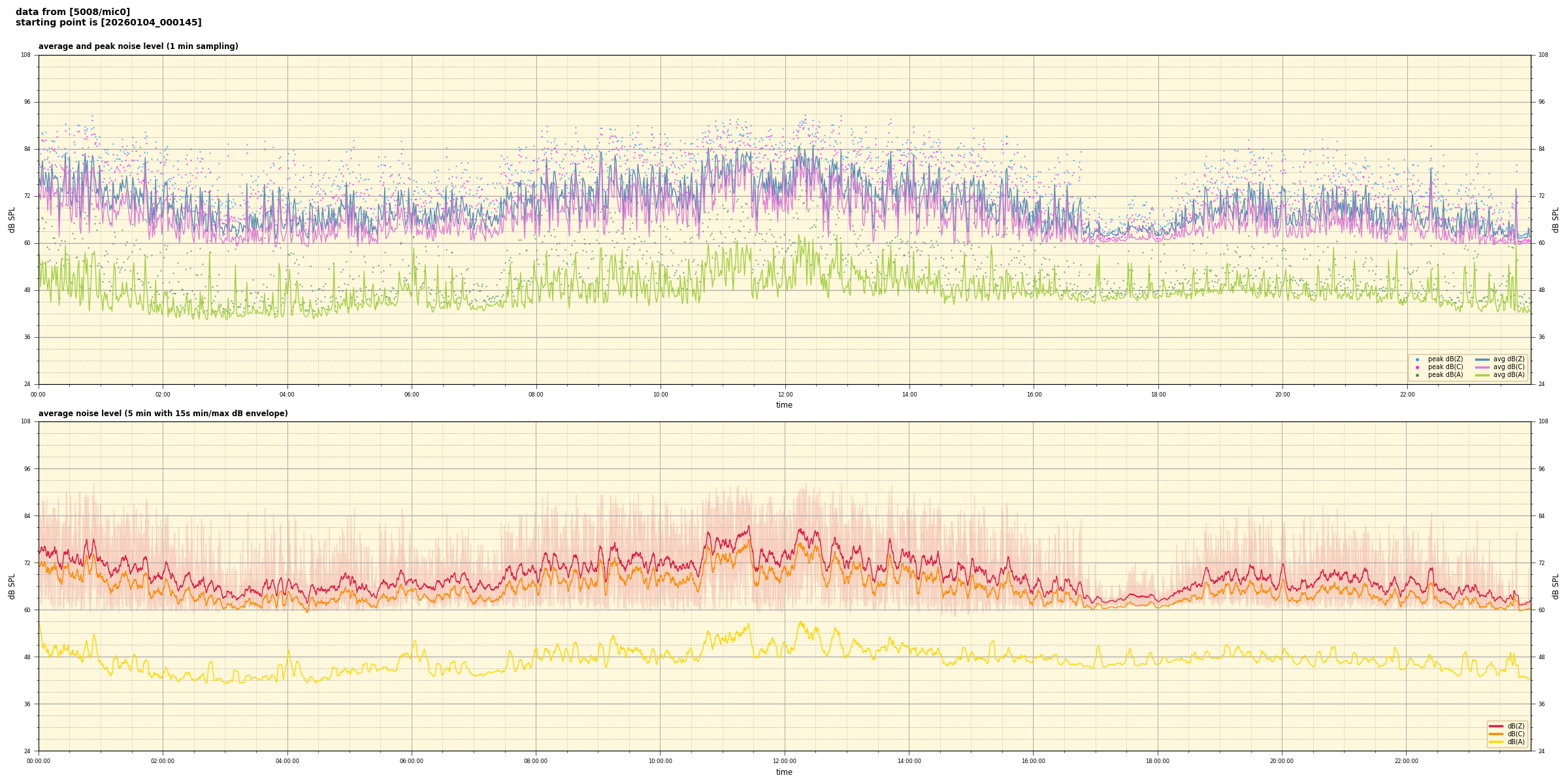The width and height of the screenshot is (1568, 784).
Task: Click the 'average and peak noise level' chart title
Action: (x=138, y=46)
